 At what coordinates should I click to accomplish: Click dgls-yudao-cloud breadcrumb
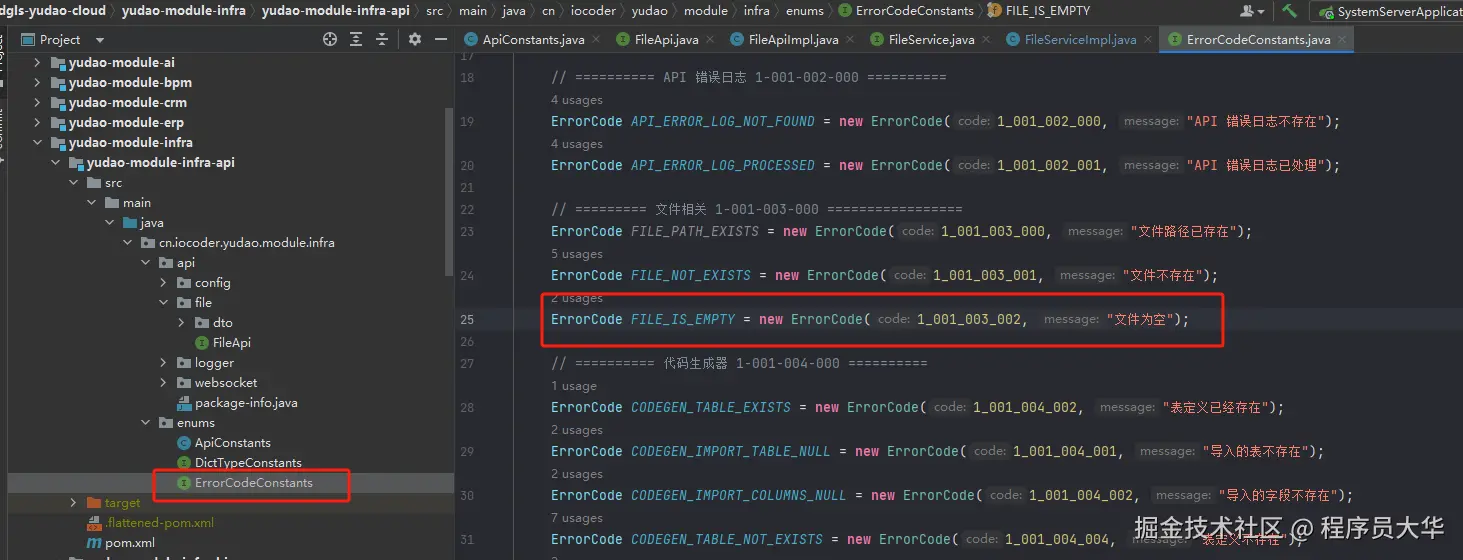pos(53,11)
